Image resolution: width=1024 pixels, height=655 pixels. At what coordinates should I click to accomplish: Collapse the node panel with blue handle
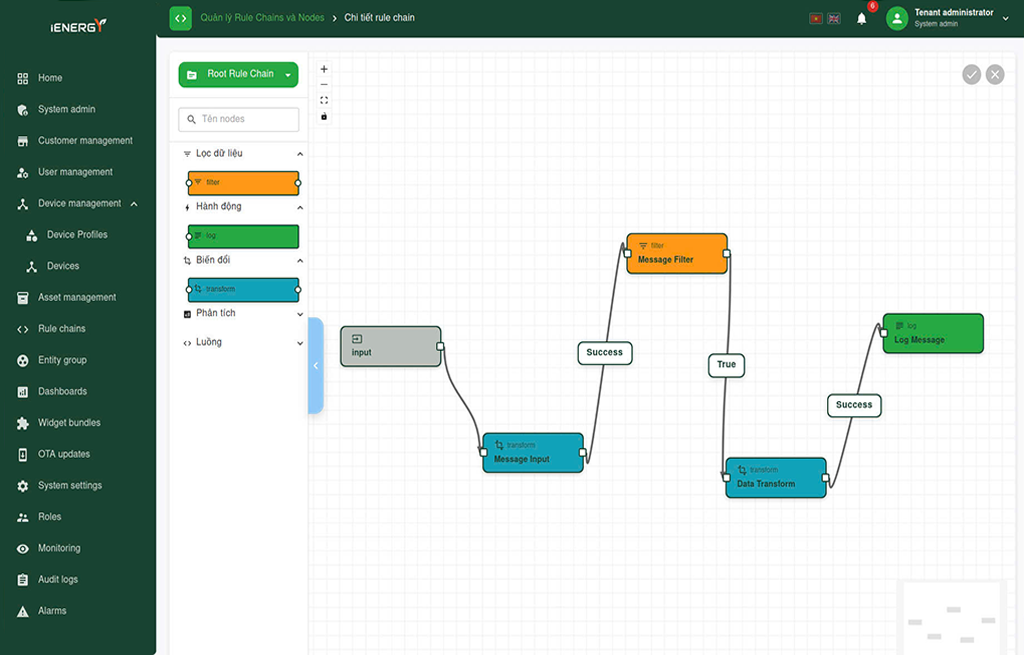315,366
